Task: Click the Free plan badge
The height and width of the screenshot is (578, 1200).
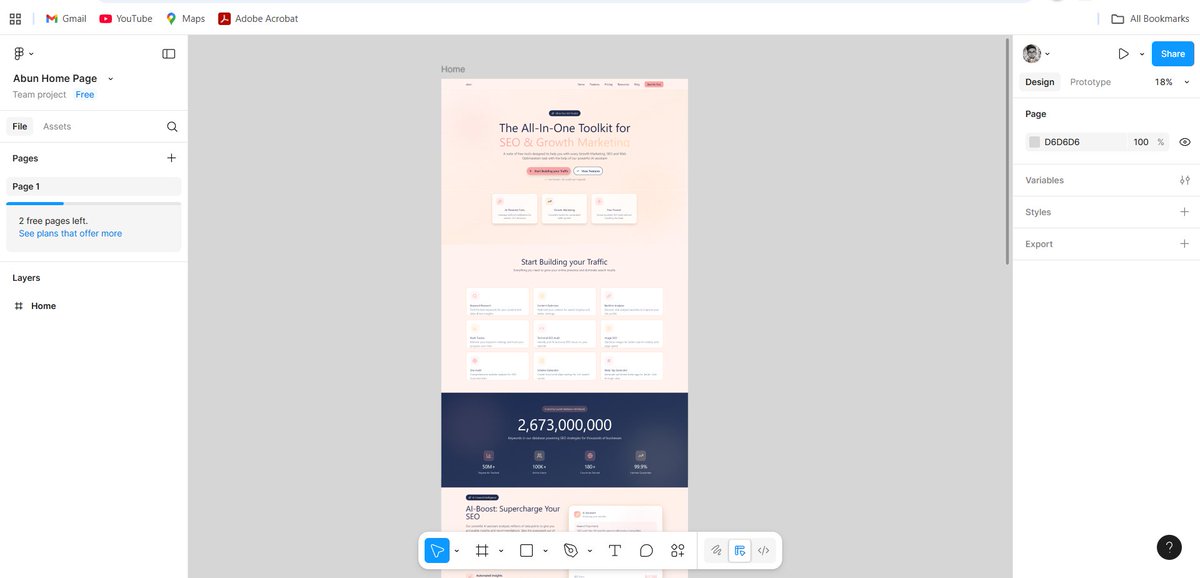Action: click(85, 95)
